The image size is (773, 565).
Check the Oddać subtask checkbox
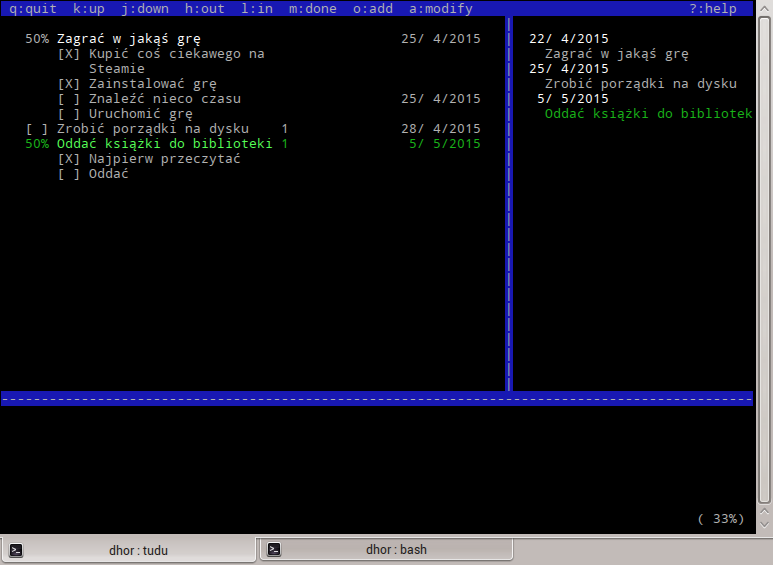pos(69,174)
